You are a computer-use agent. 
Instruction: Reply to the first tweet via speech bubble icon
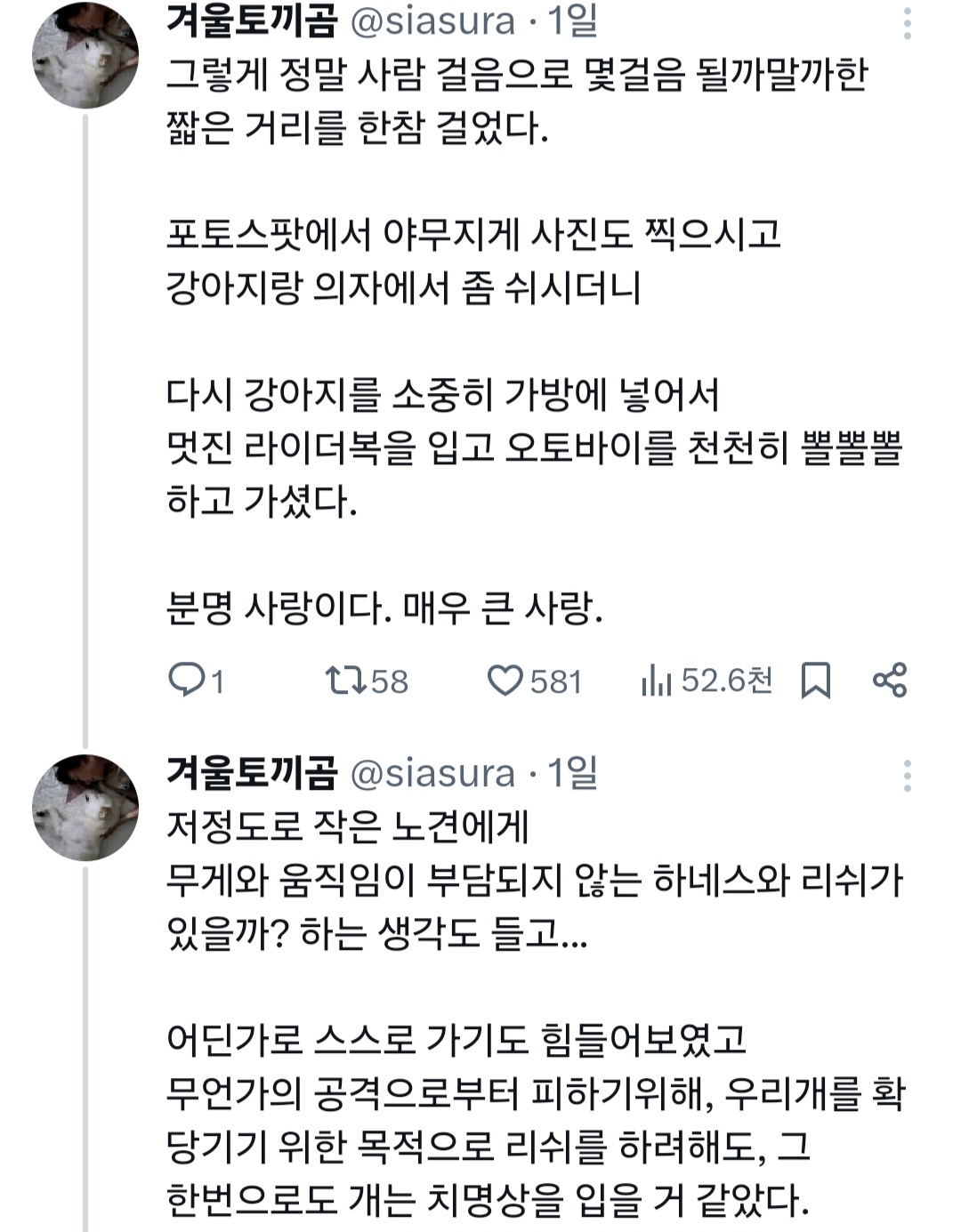coord(187,680)
